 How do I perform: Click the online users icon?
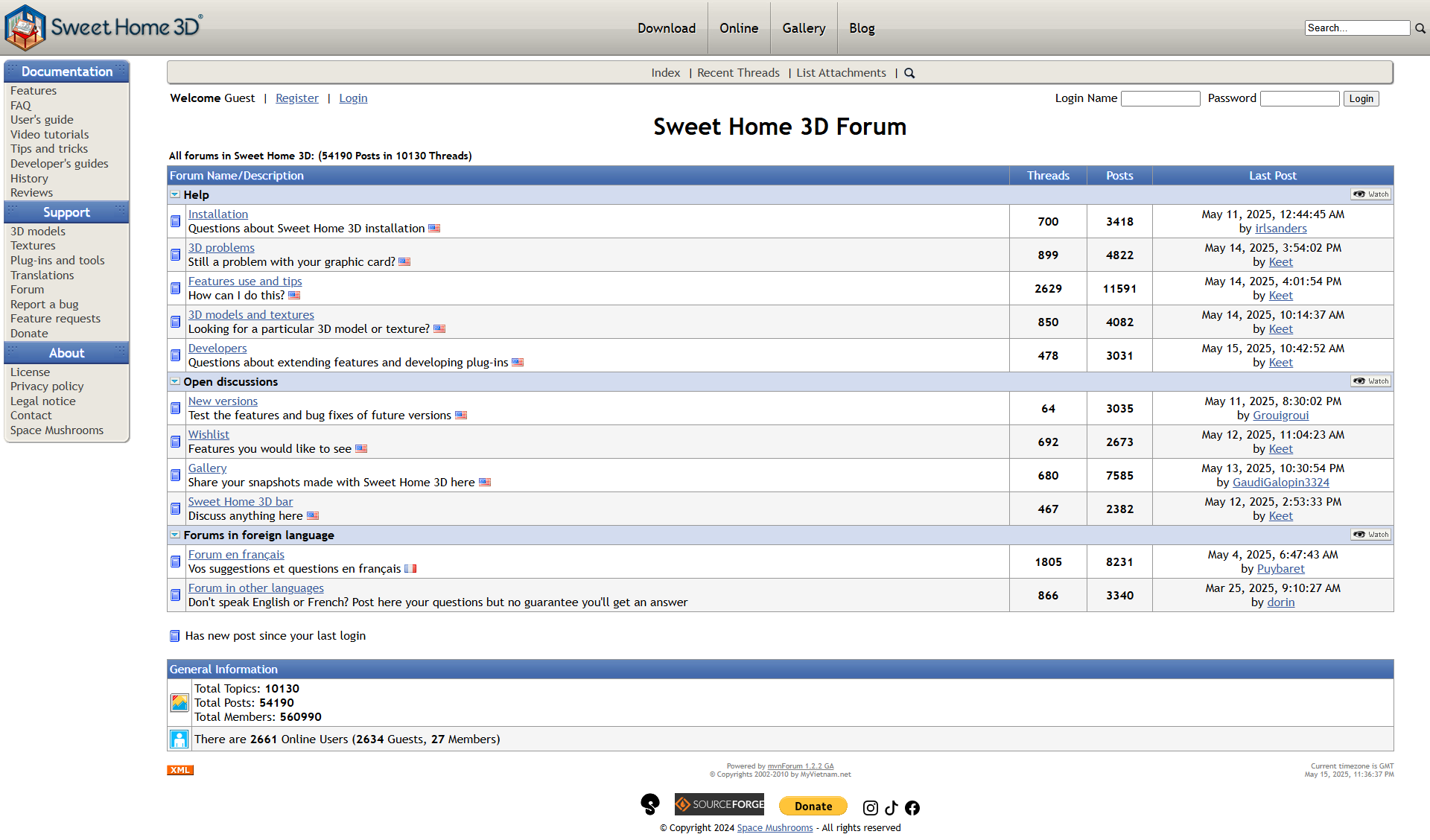(179, 739)
